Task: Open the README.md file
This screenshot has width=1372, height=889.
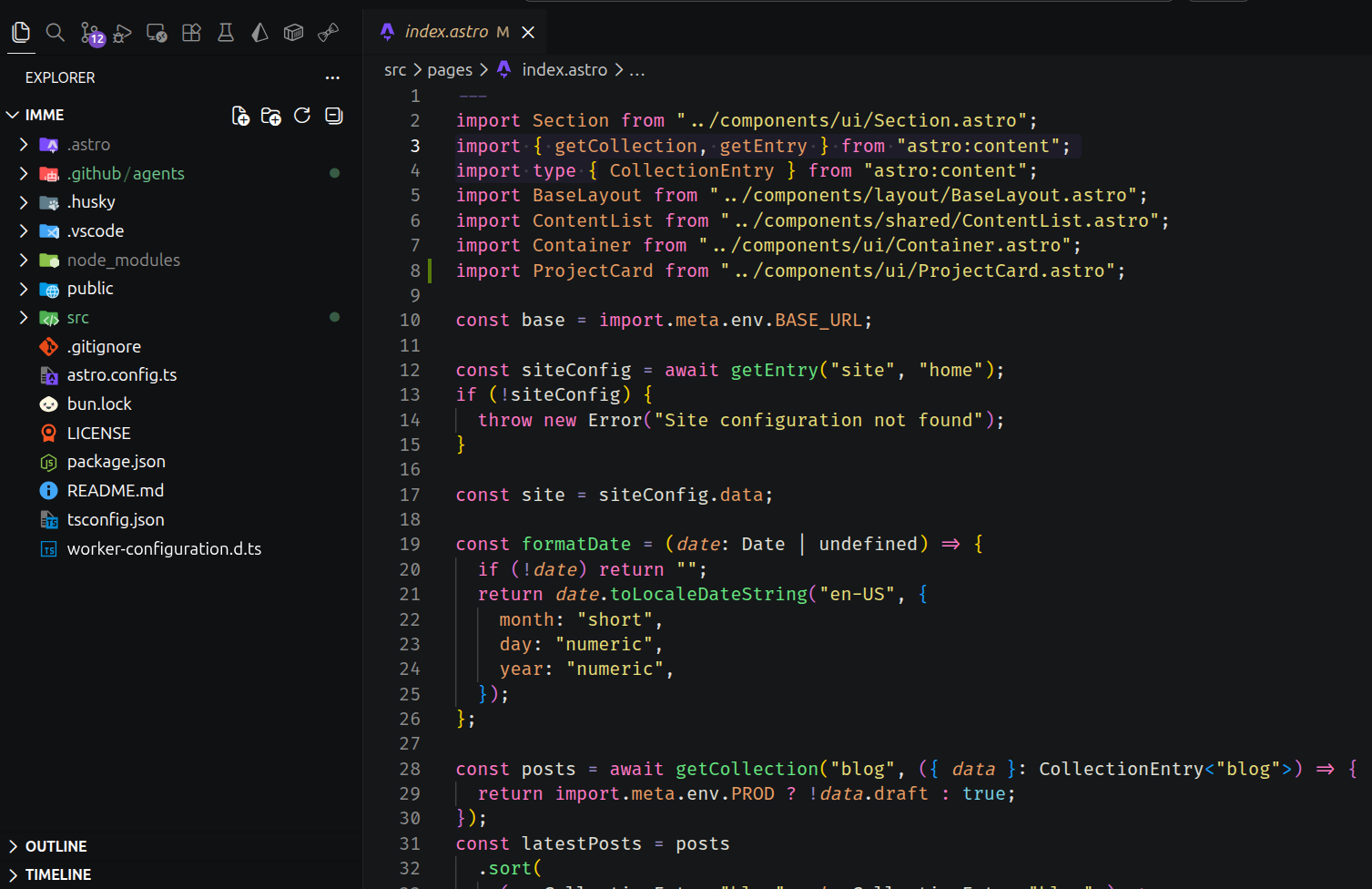Action: point(115,490)
